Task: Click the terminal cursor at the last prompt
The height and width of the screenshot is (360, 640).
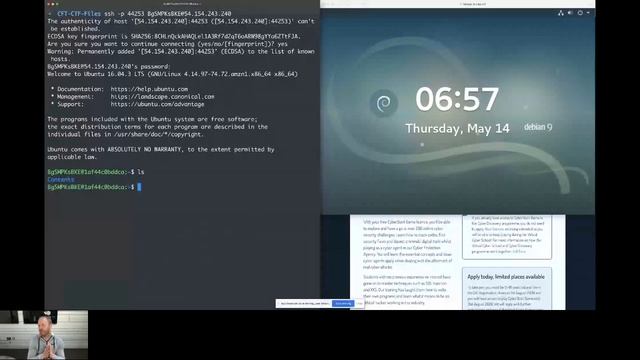Action: pyautogui.click(x=139, y=187)
